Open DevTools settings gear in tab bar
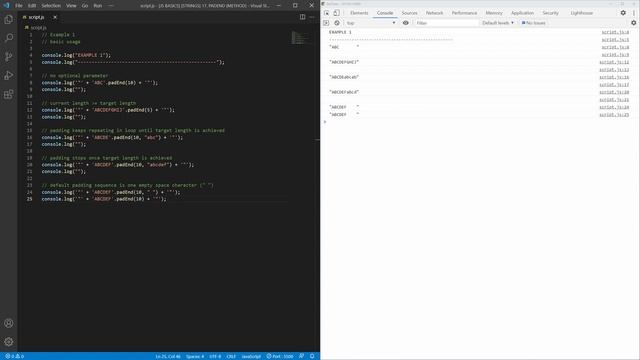This screenshot has width=640, height=360. pos(623,13)
